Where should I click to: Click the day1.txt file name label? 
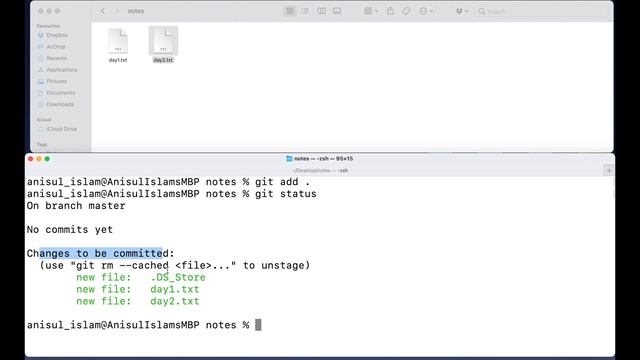(118, 60)
